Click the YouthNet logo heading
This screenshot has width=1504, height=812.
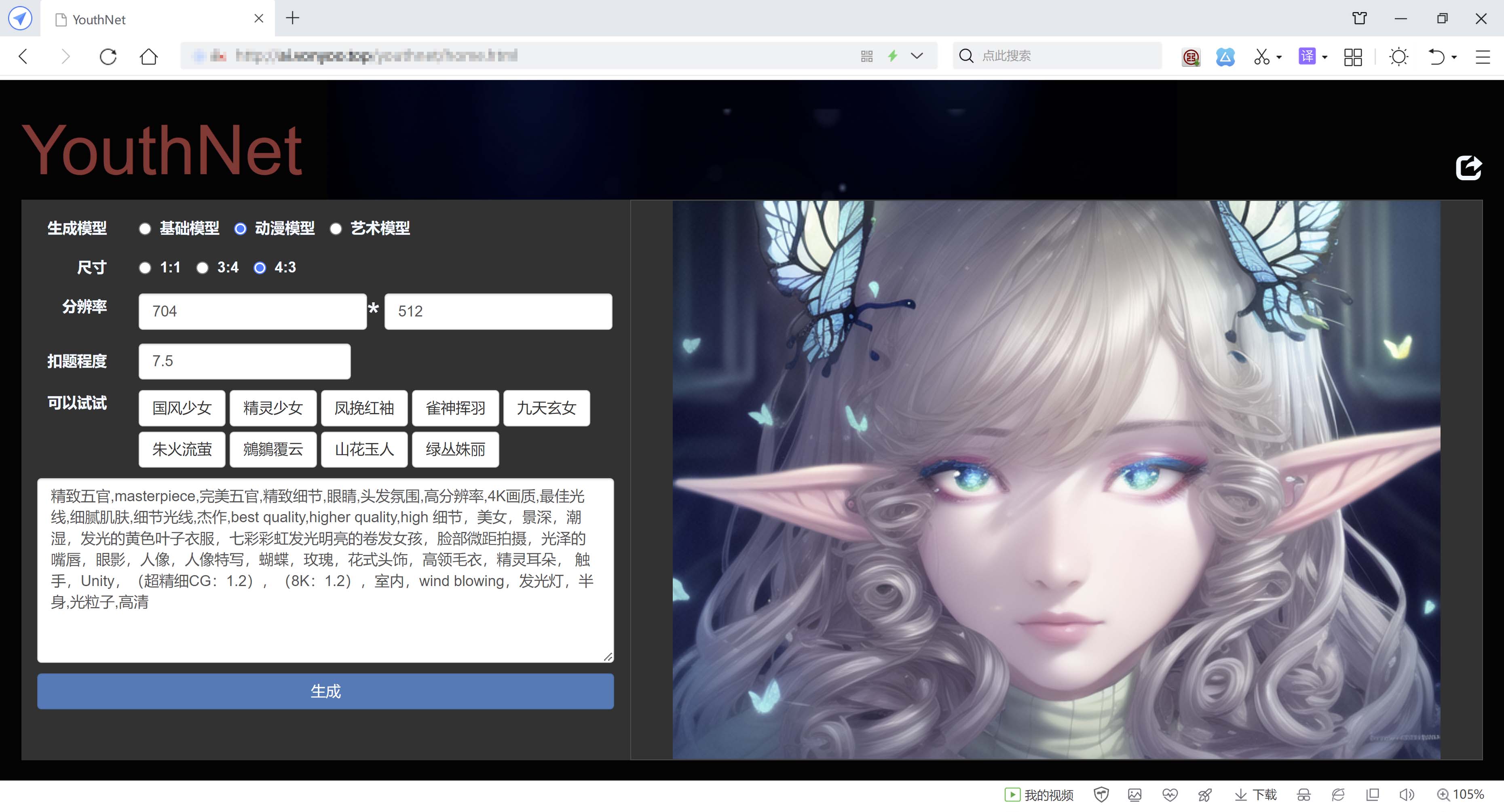tap(162, 151)
